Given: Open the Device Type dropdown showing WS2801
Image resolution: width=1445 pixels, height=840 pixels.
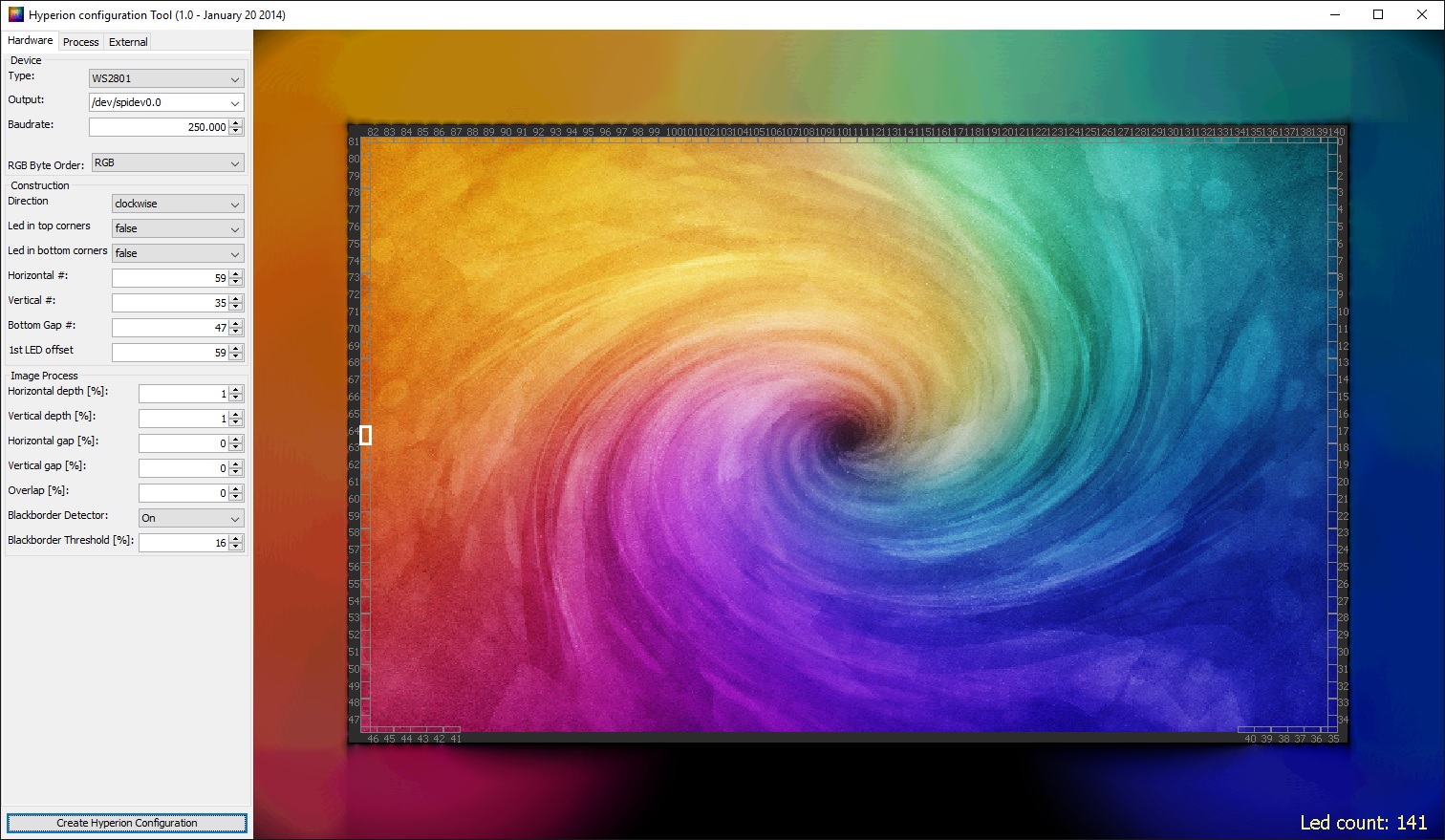Looking at the screenshot, I should (166, 78).
